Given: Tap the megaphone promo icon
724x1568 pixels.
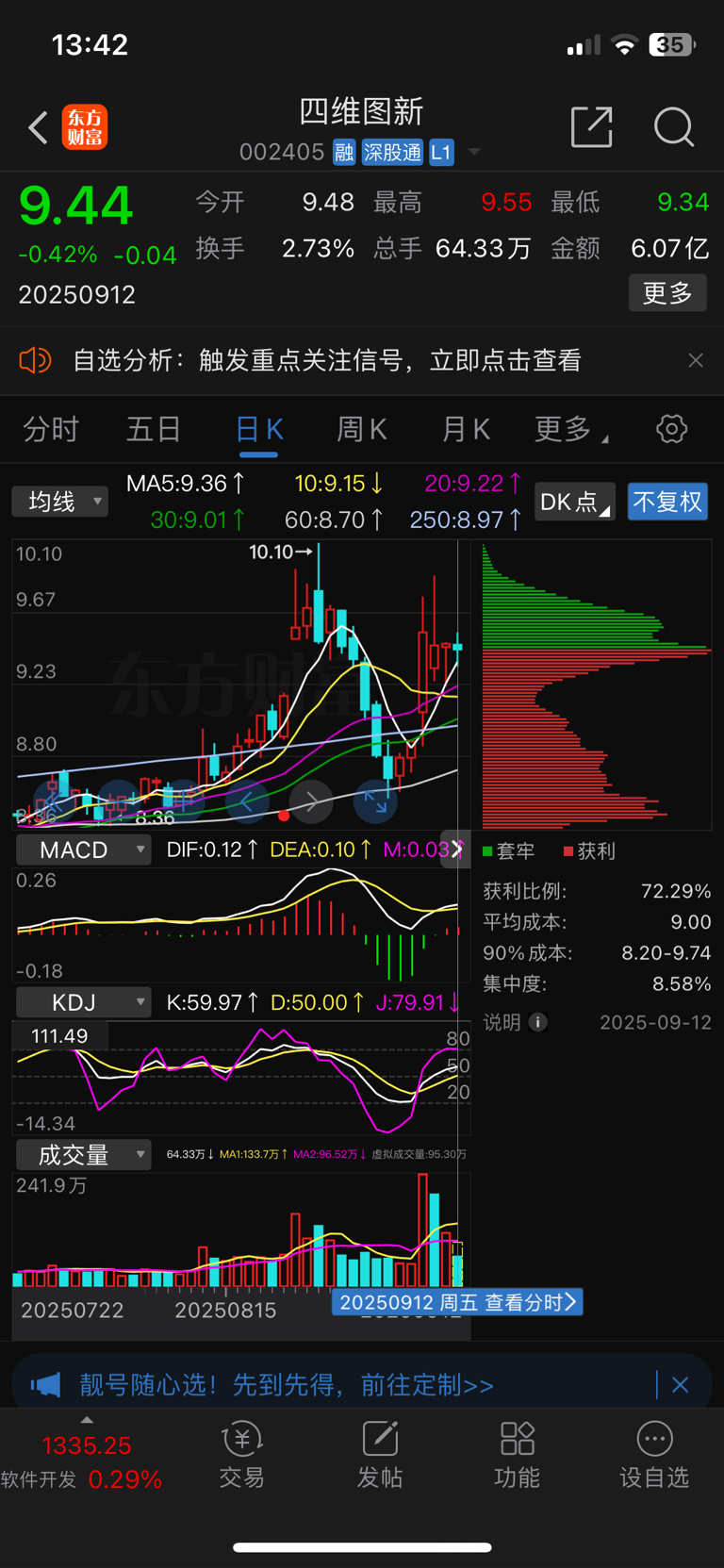Looking at the screenshot, I should [x=45, y=1385].
